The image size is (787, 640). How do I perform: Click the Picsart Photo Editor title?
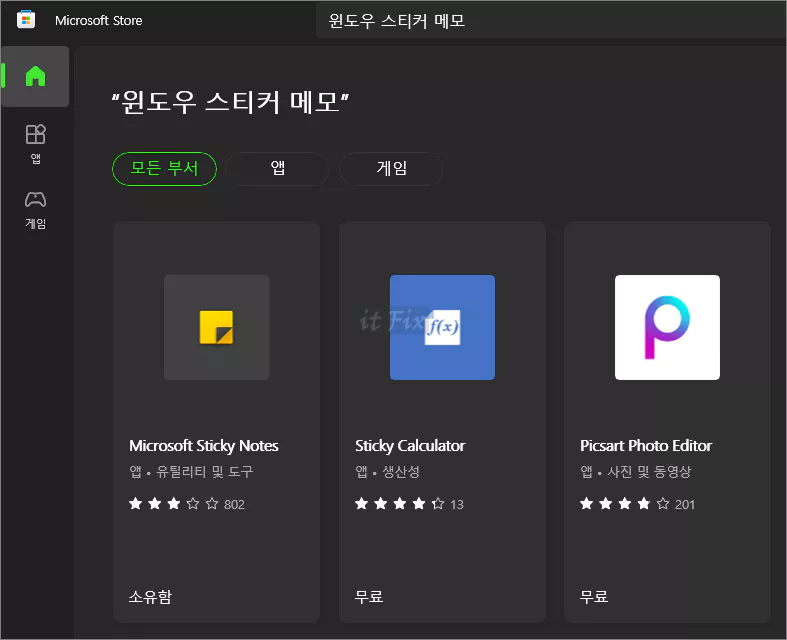(646, 446)
